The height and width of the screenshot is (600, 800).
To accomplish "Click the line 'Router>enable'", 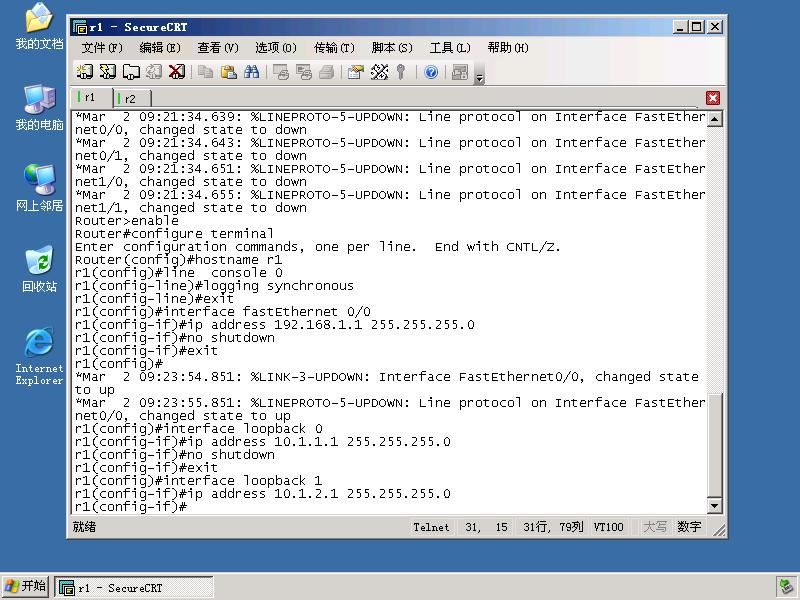I will (x=127, y=221).
